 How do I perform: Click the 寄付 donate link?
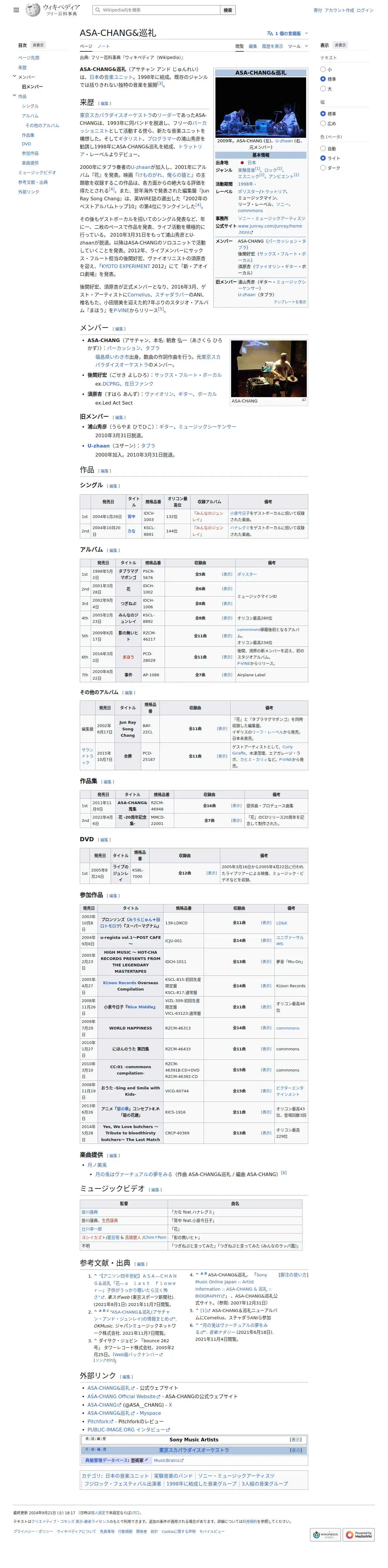pyautogui.click(x=317, y=10)
